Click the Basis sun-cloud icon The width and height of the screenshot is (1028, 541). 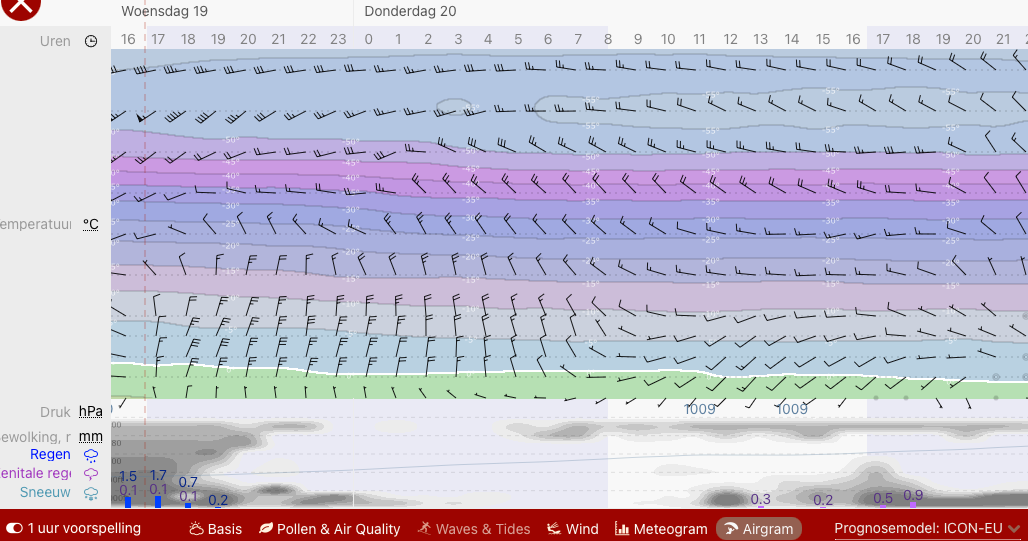(195, 529)
